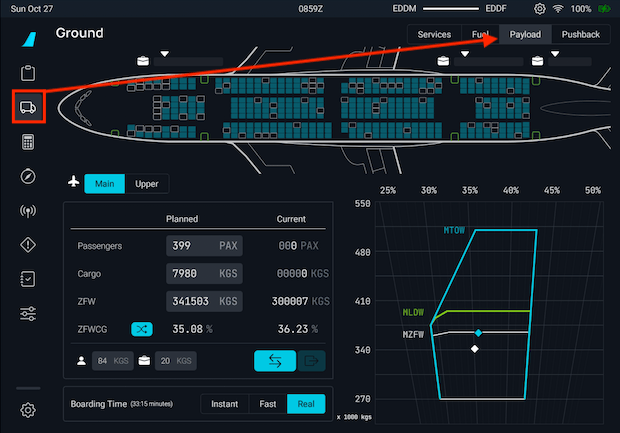The width and height of the screenshot is (620, 433).
Task: Open the Ground truck page in sidebar
Action: 28,107
